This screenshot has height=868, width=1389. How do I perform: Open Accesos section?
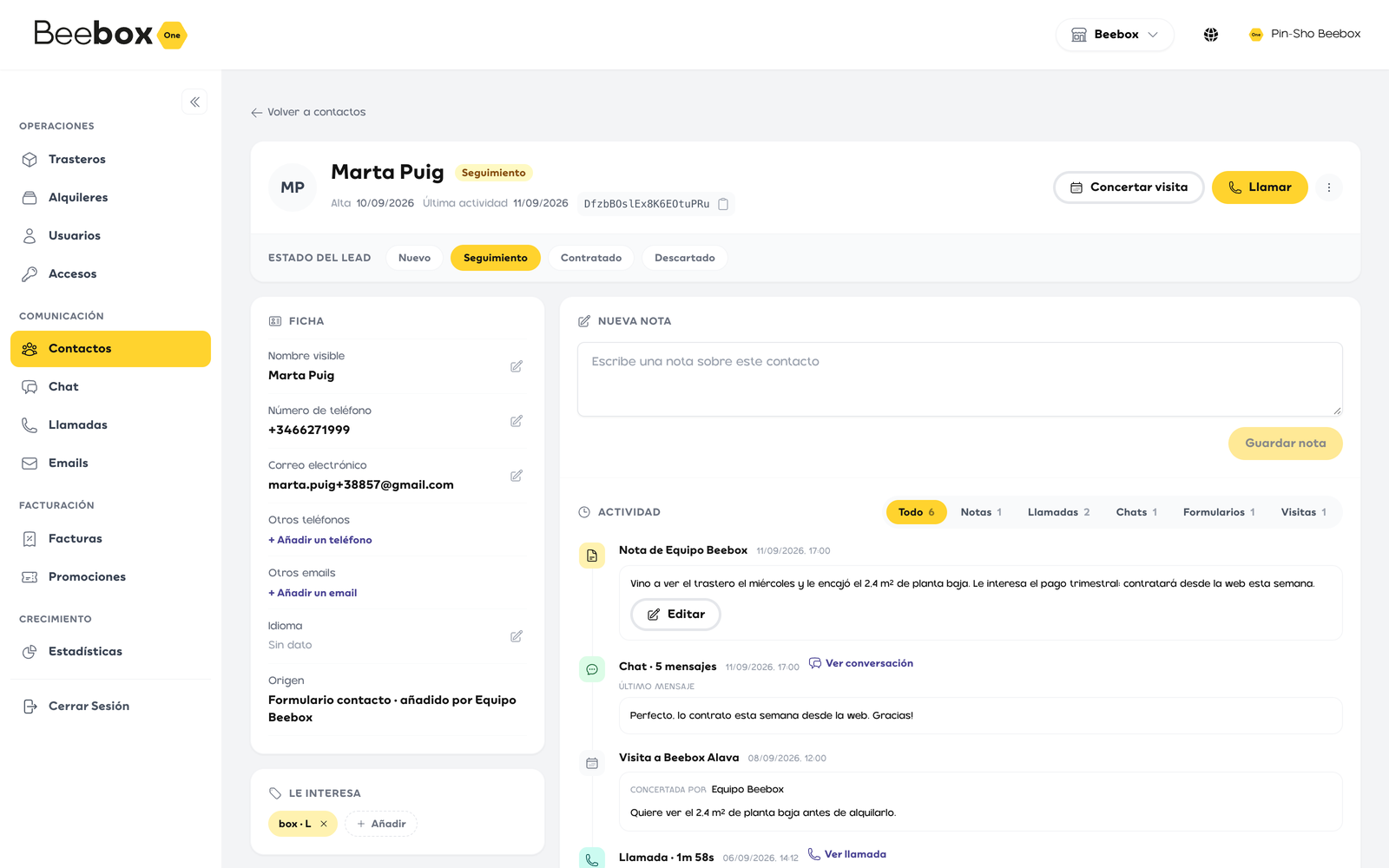(110, 274)
